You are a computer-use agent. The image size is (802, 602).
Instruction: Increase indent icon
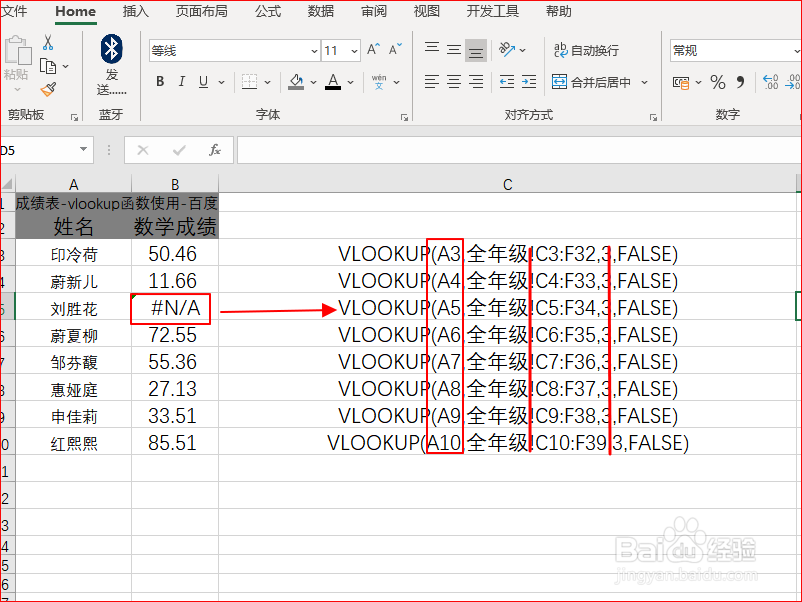pyautogui.click(x=529, y=81)
